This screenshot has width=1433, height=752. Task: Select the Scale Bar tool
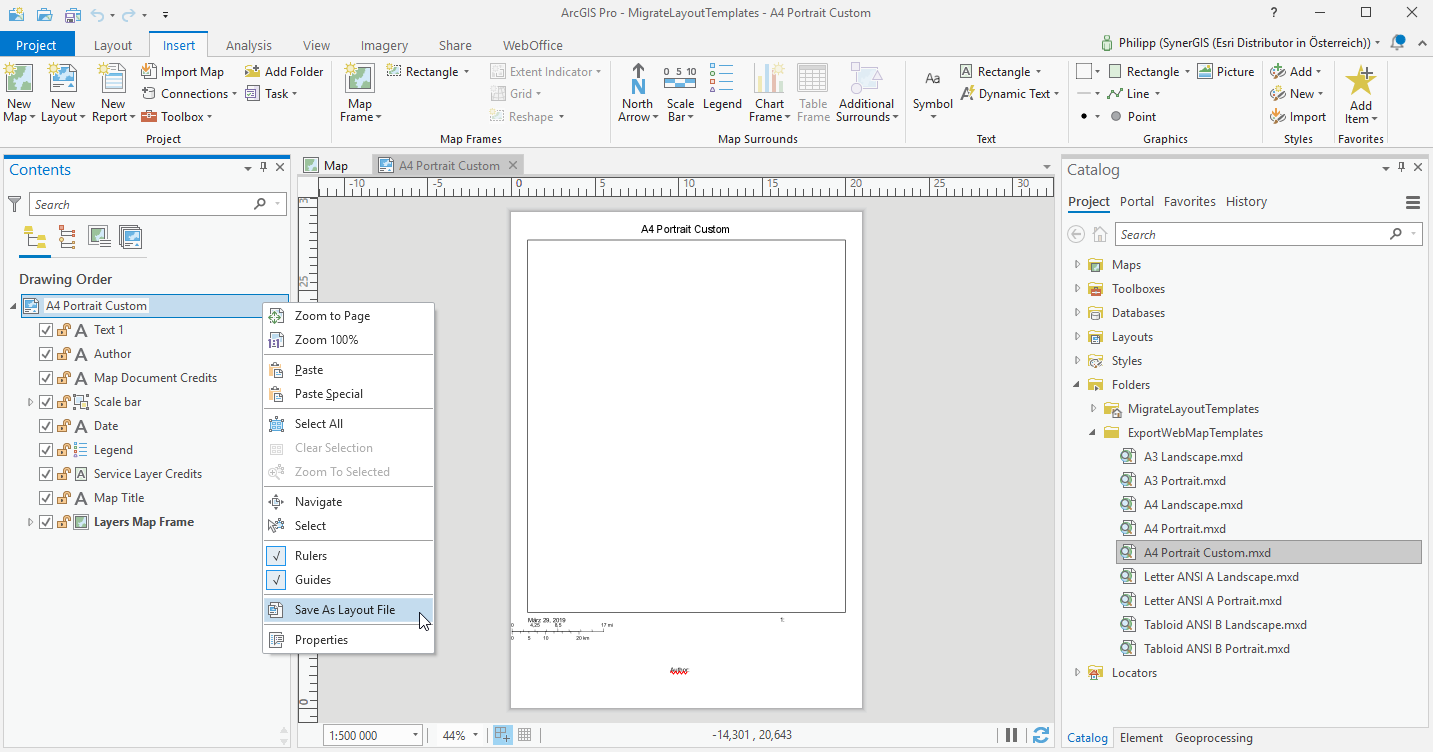680,92
